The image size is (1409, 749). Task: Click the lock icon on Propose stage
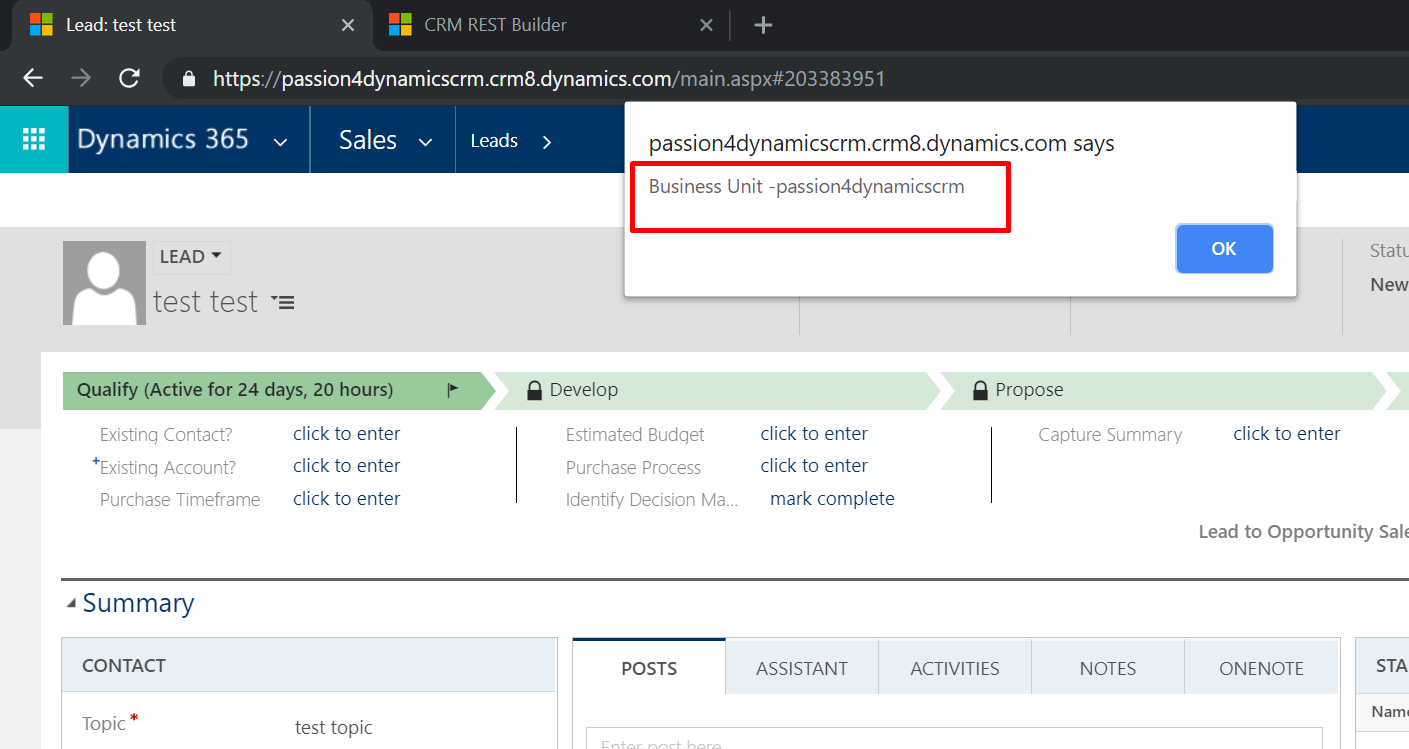[980, 390]
